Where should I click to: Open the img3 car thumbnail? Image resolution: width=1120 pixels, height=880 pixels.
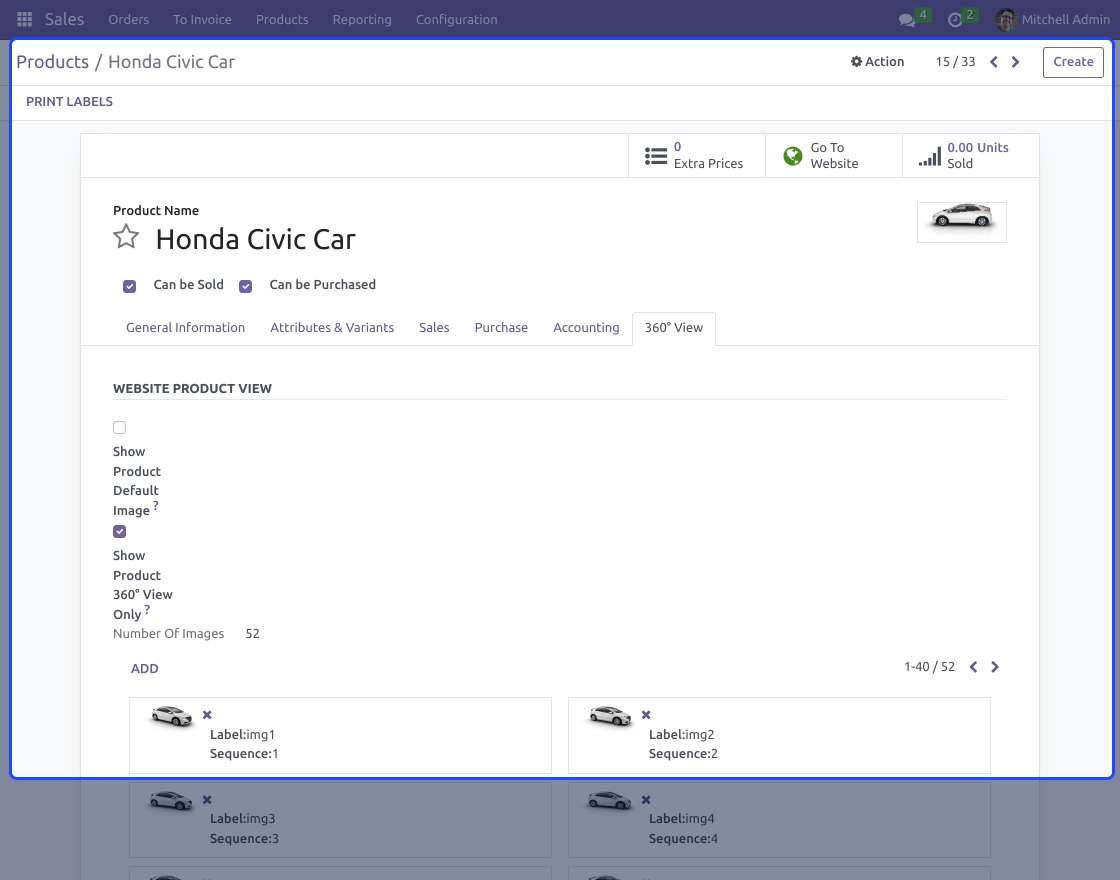[171, 800]
